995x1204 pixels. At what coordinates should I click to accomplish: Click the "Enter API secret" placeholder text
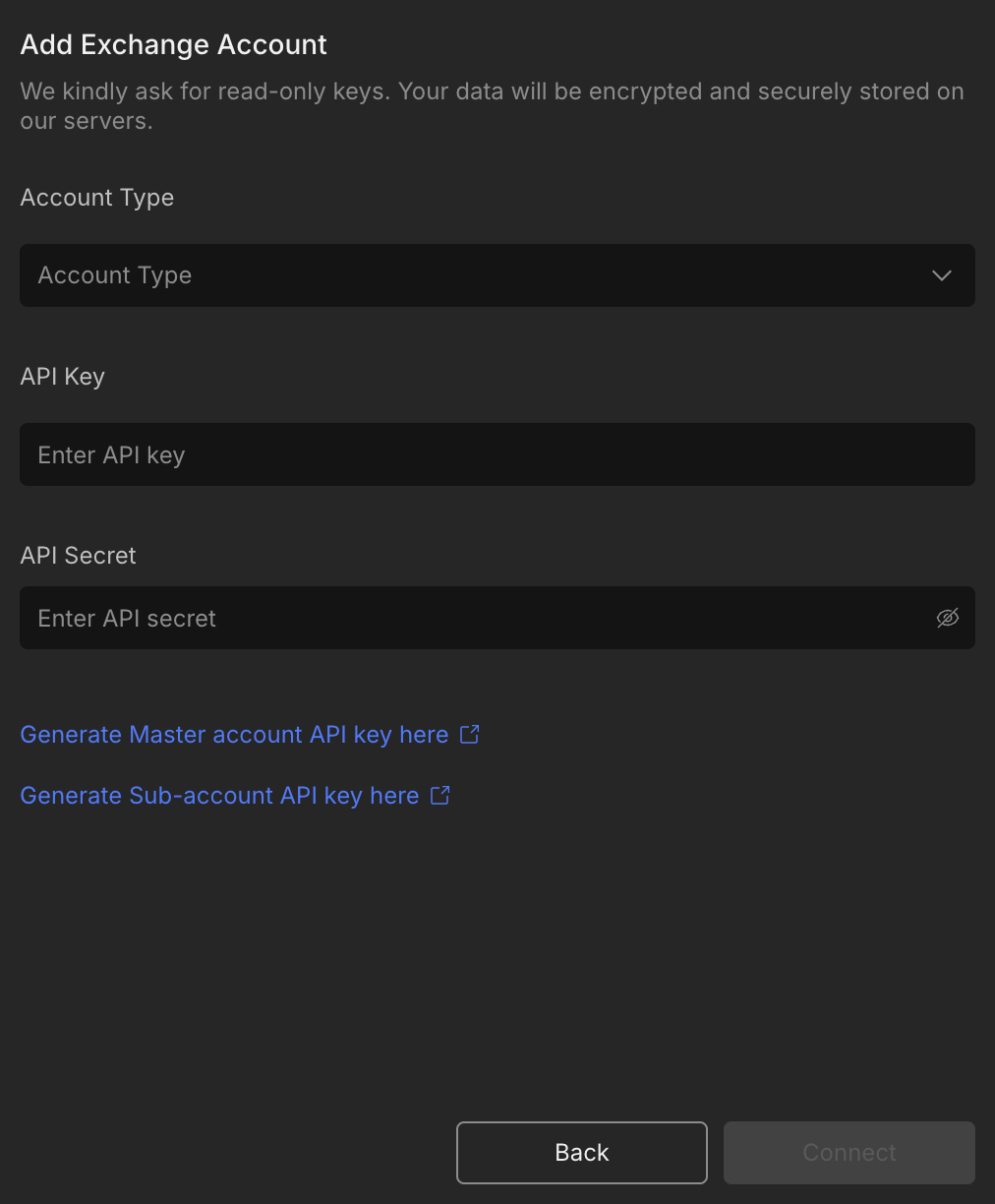coord(127,619)
